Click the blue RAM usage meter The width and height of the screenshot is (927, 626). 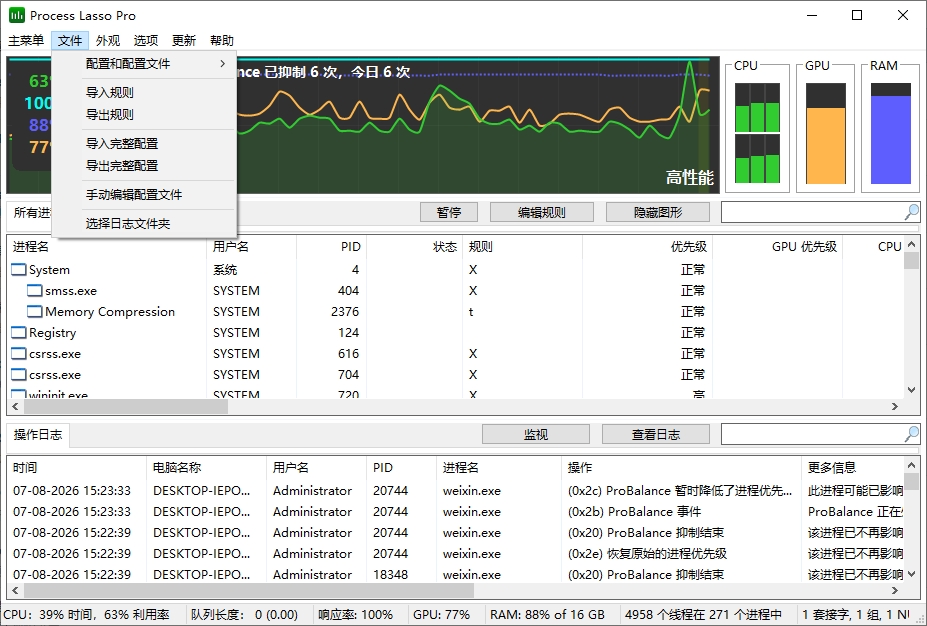click(x=890, y=133)
